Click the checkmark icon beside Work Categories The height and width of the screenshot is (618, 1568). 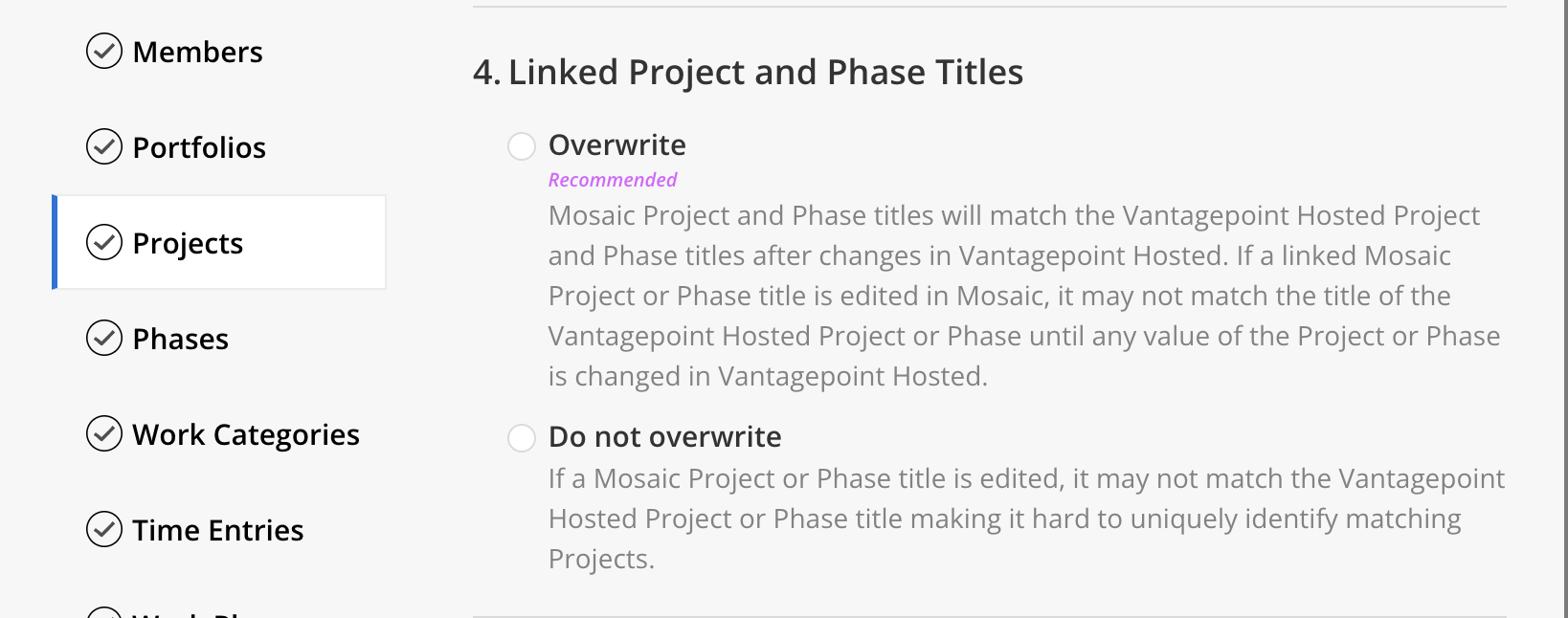[x=104, y=434]
